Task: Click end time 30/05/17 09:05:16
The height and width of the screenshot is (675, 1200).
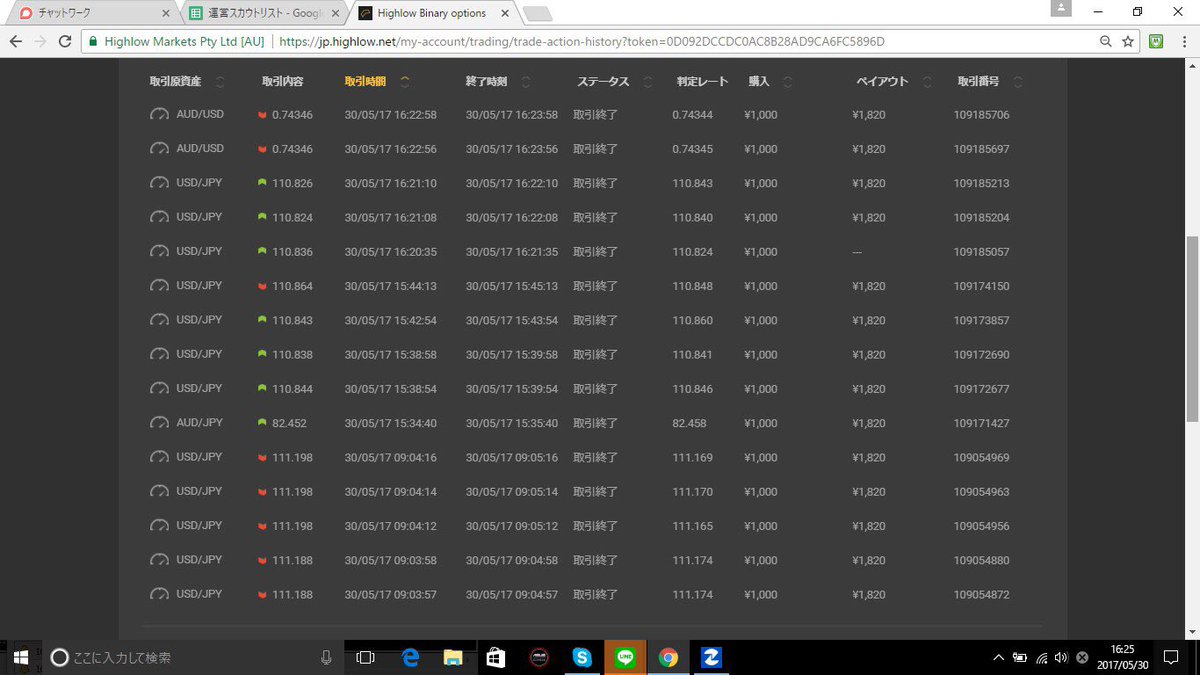Action: [512, 457]
